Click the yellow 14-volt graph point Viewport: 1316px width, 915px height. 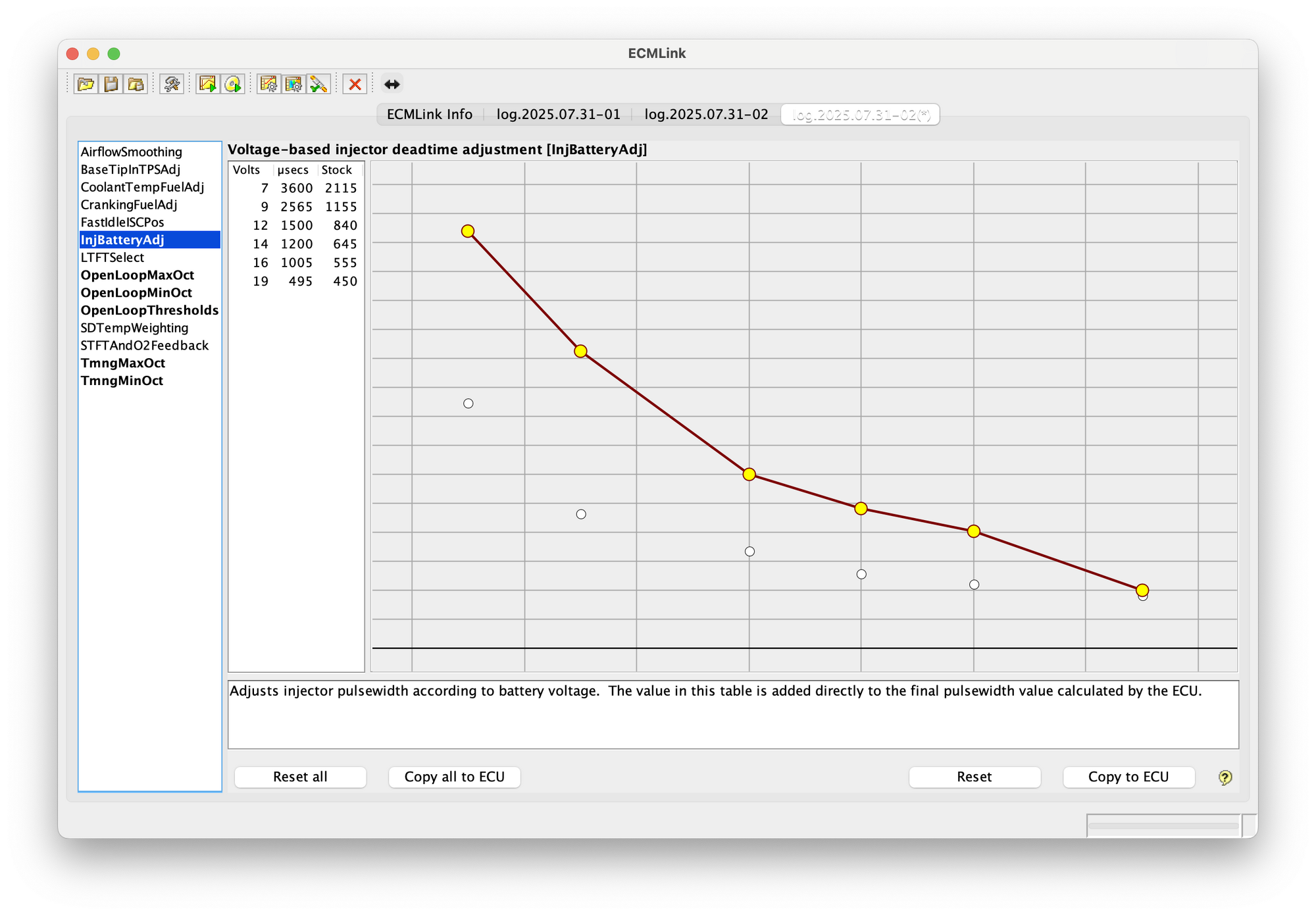pyautogui.click(x=861, y=508)
